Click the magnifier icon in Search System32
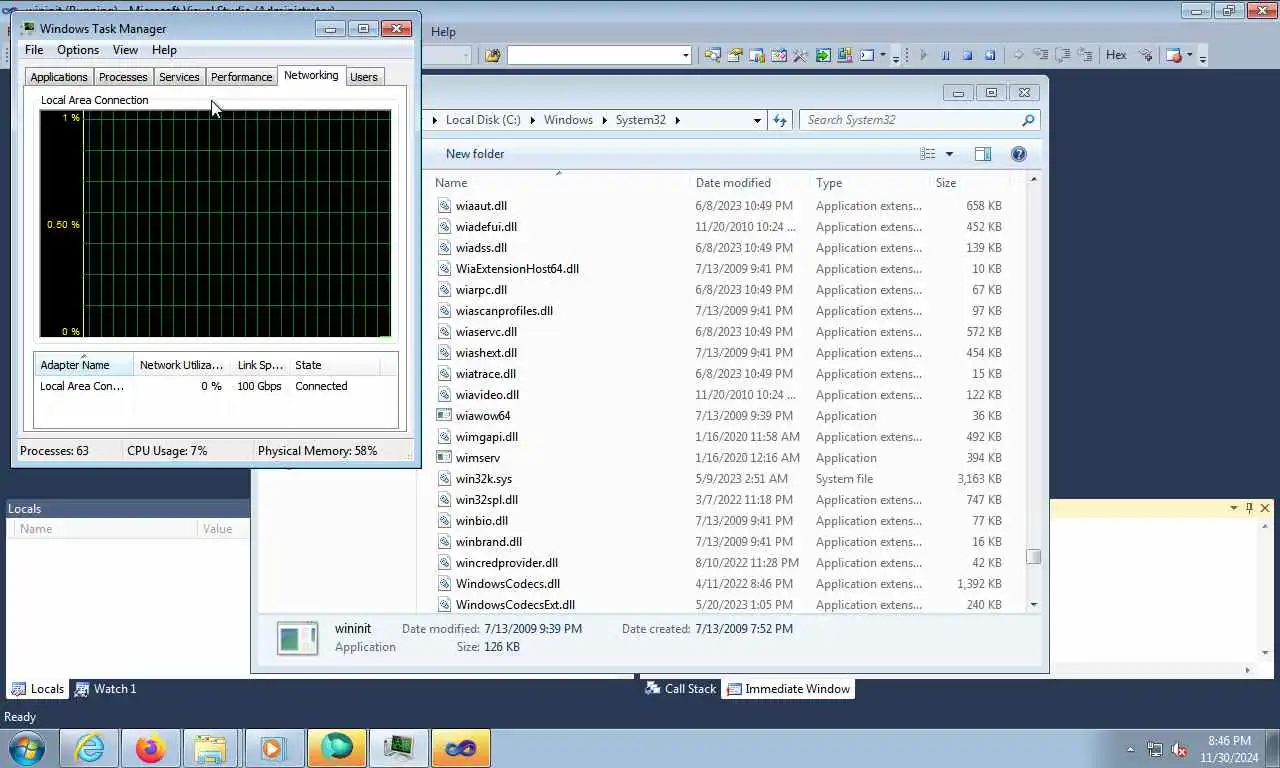1280x768 pixels. 1027,120
